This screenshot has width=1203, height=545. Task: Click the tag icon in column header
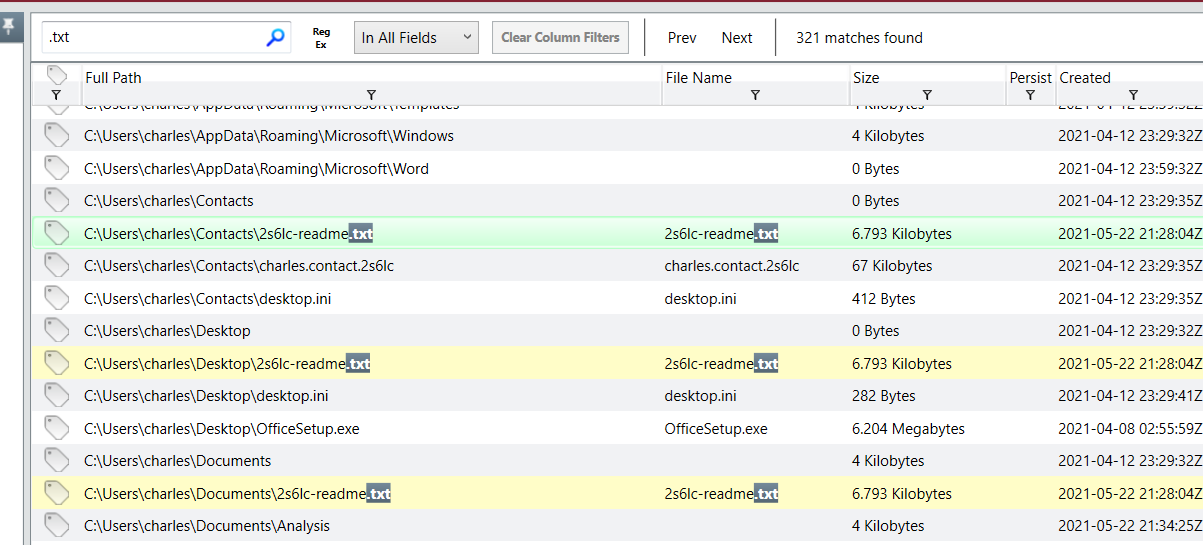click(57, 76)
